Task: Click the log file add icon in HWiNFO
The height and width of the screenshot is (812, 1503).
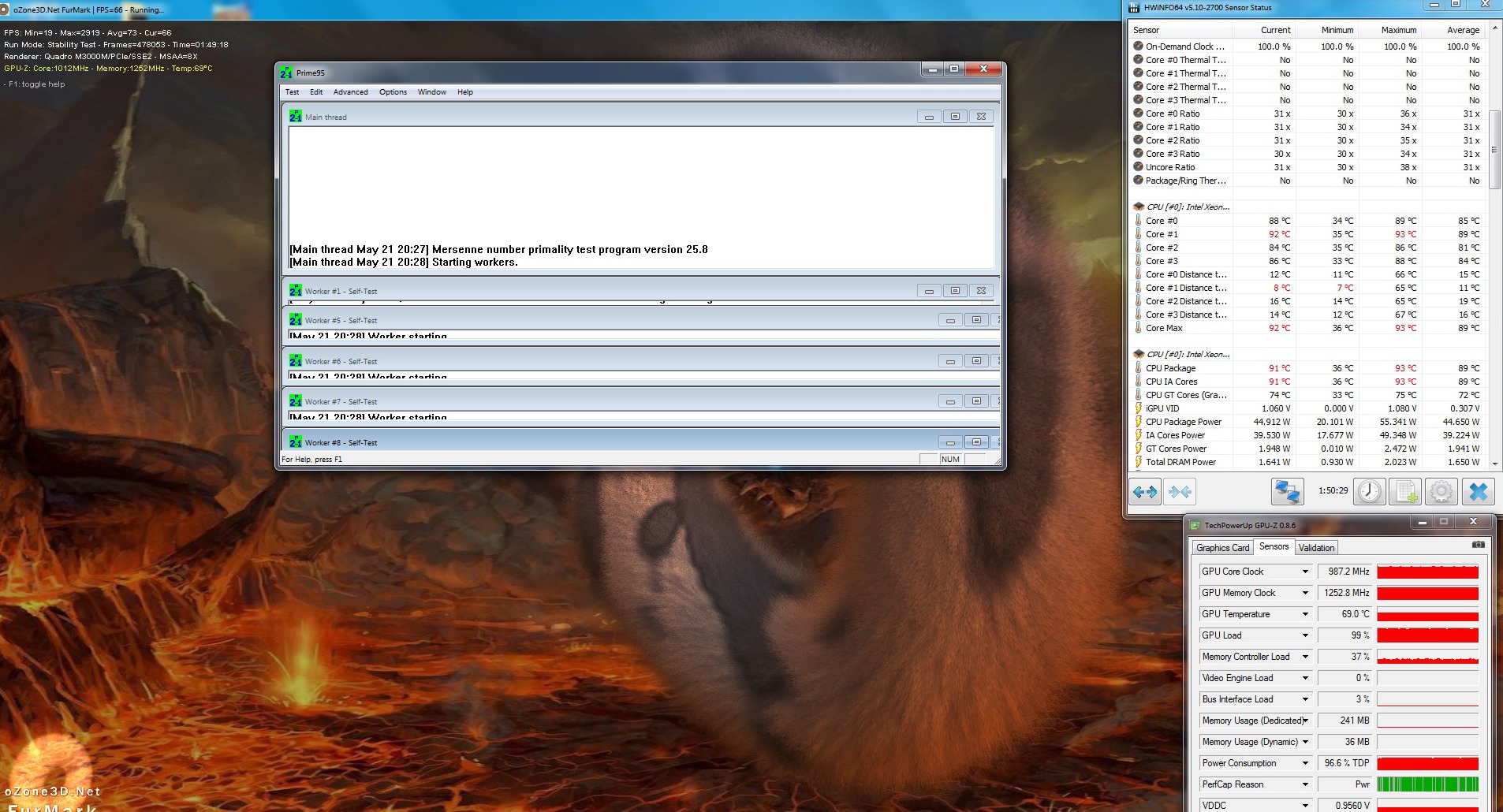Action: click(x=1405, y=492)
